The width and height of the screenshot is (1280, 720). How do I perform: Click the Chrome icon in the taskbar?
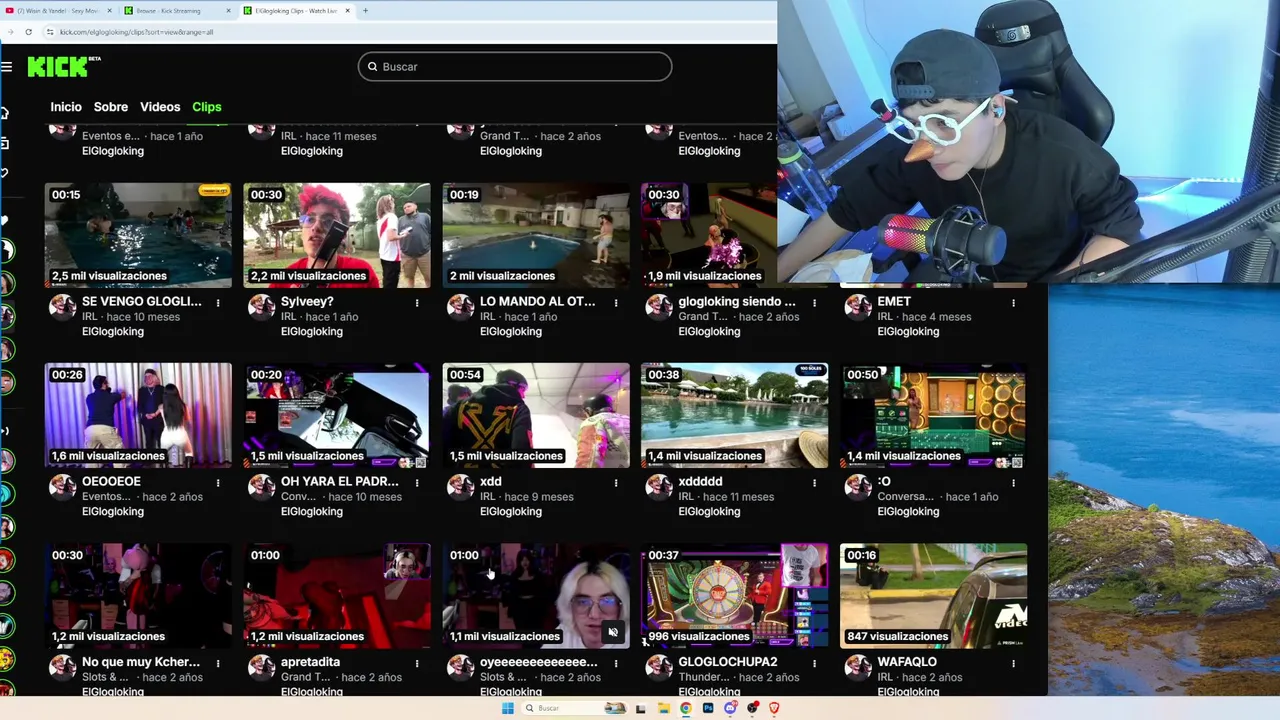click(x=685, y=708)
